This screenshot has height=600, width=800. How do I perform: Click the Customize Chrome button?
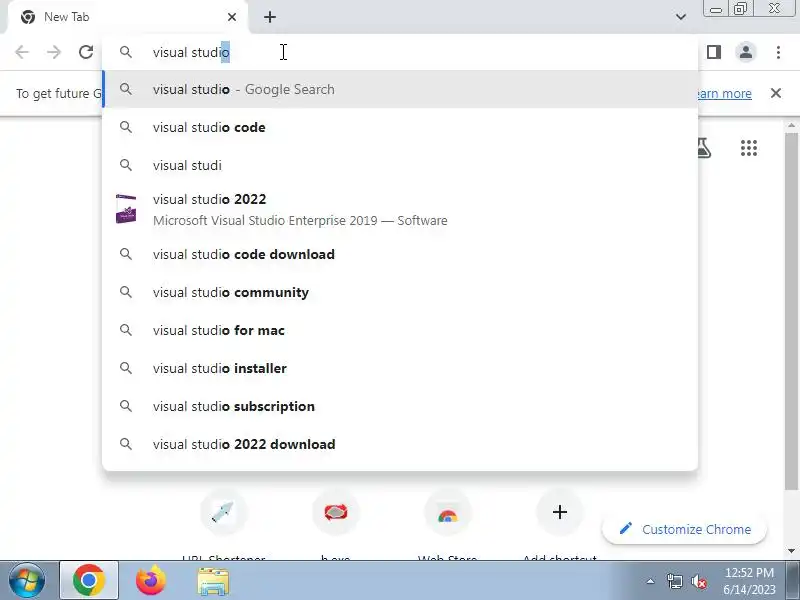pos(685,529)
